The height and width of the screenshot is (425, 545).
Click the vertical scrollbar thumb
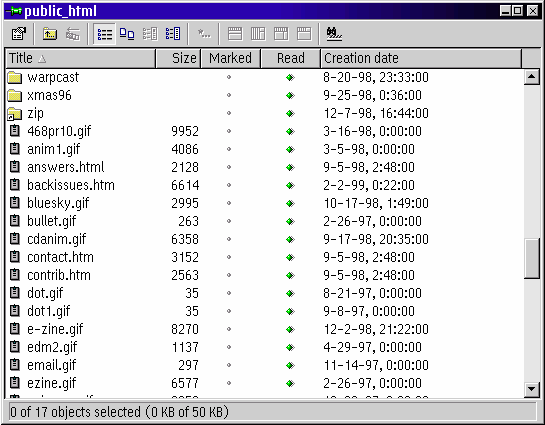(x=531, y=258)
